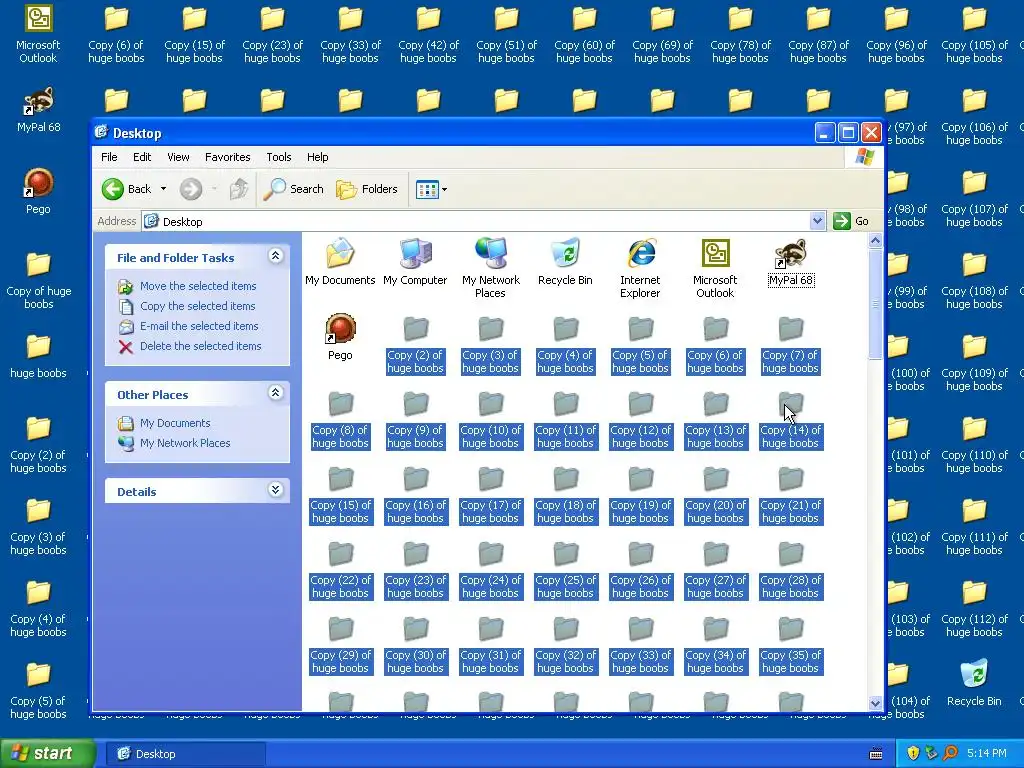Open Search in the Explorer toolbar

(x=294, y=189)
